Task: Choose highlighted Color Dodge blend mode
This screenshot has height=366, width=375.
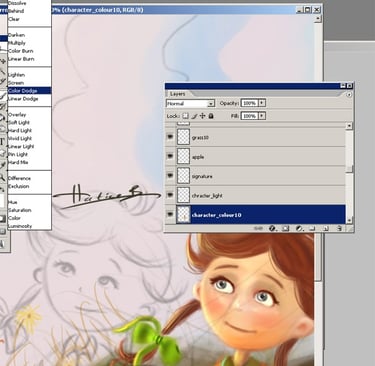Action: click(x=29, y=91)
